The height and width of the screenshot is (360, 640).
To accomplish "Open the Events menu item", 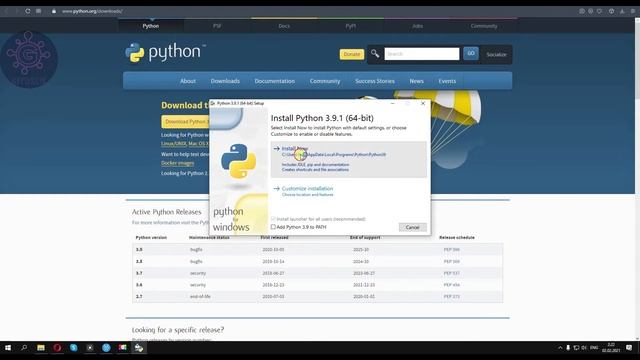I will click(447, 81).
